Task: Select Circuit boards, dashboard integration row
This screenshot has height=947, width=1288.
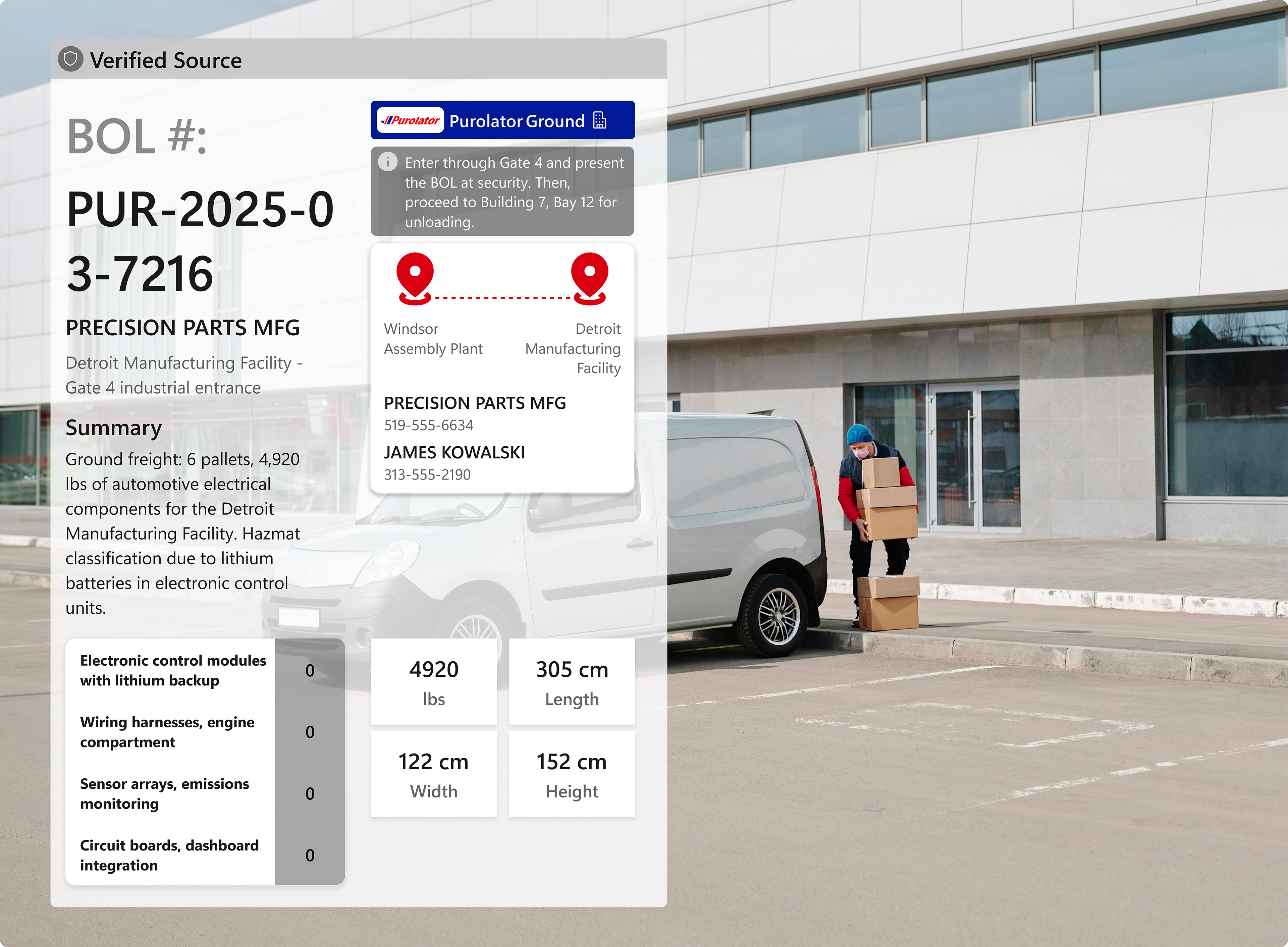Action: pyautogui.click(x=169, y=855)
